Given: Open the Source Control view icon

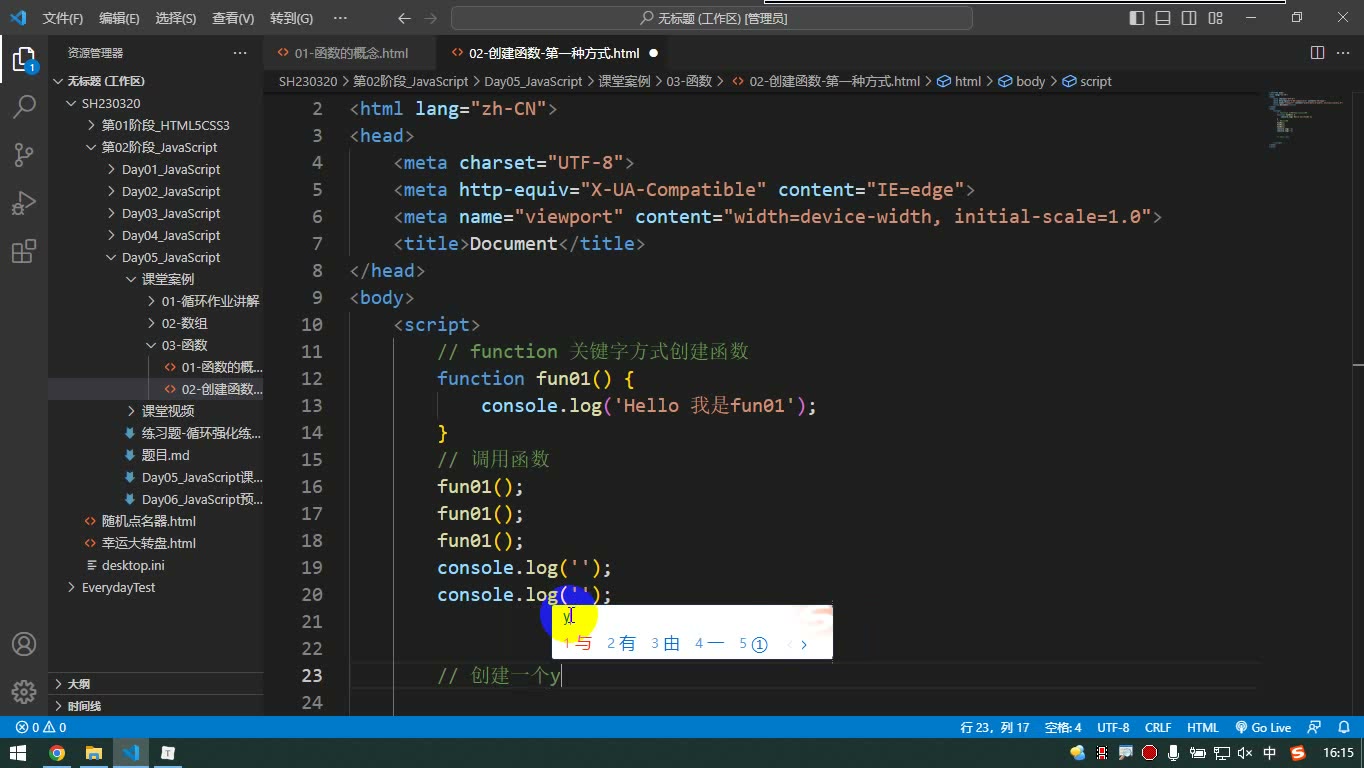Looking at the screenshot, I should (x=23, y=155).
